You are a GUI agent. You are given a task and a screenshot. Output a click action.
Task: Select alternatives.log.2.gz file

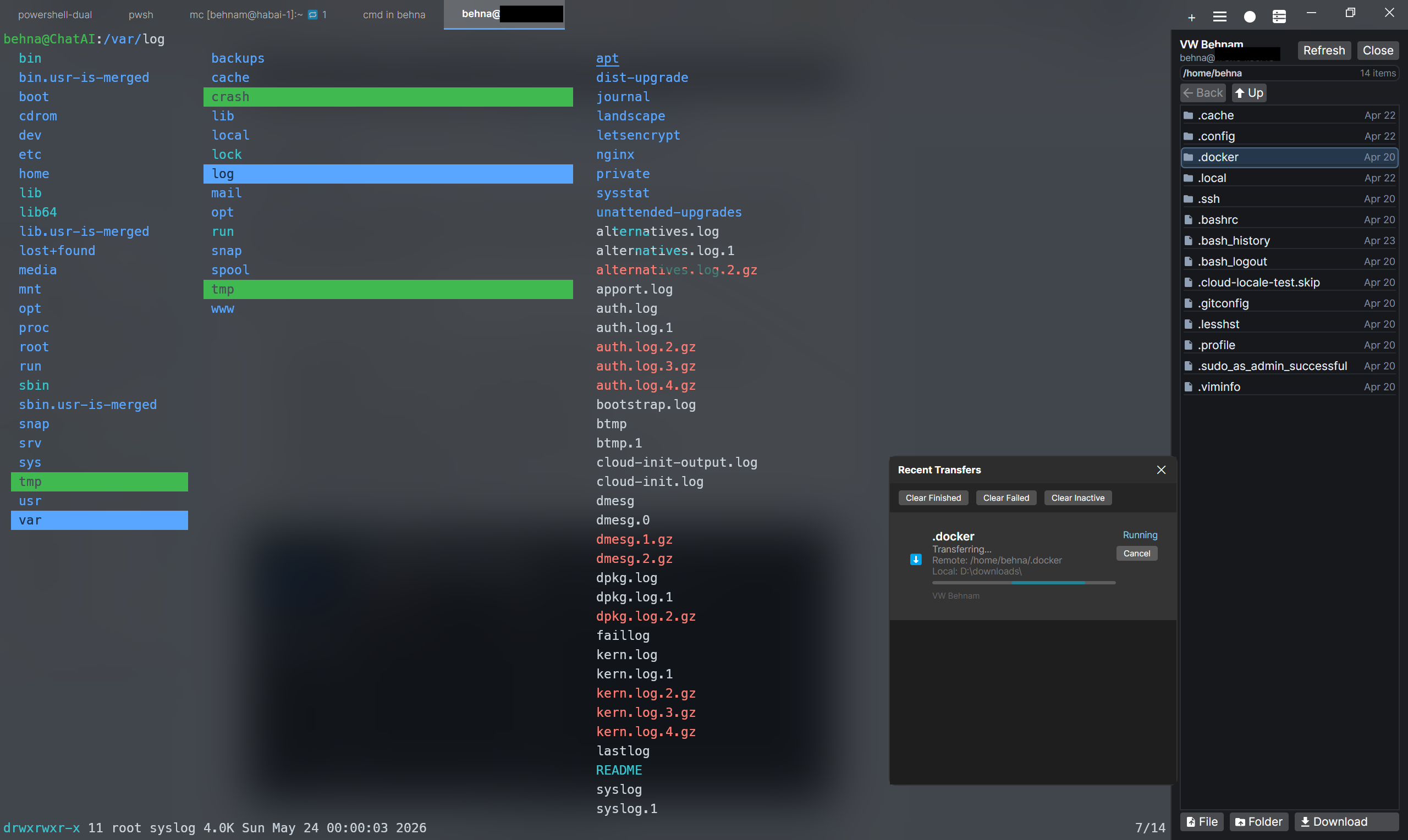676,270
